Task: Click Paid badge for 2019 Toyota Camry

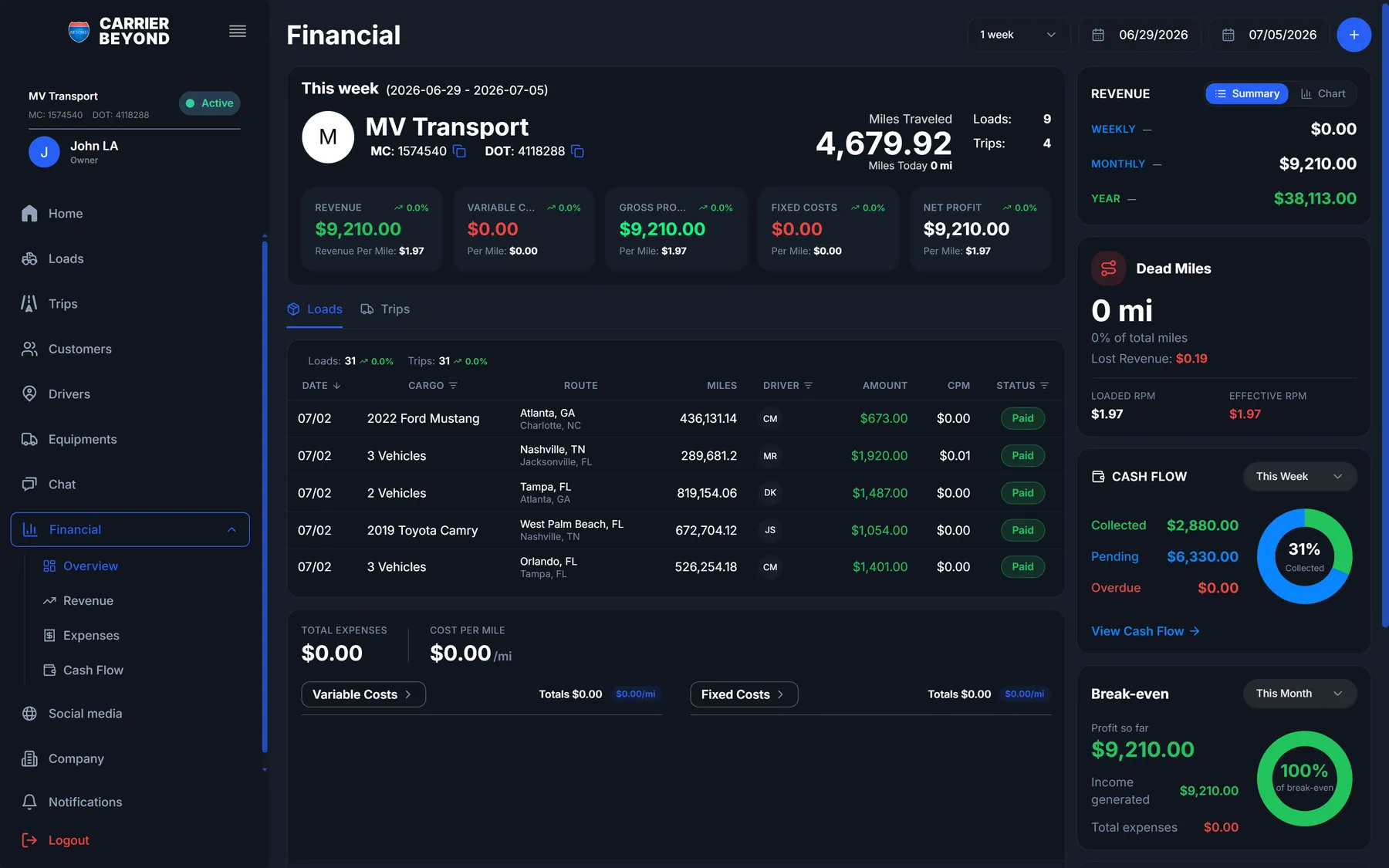Action: (1022, 530)
